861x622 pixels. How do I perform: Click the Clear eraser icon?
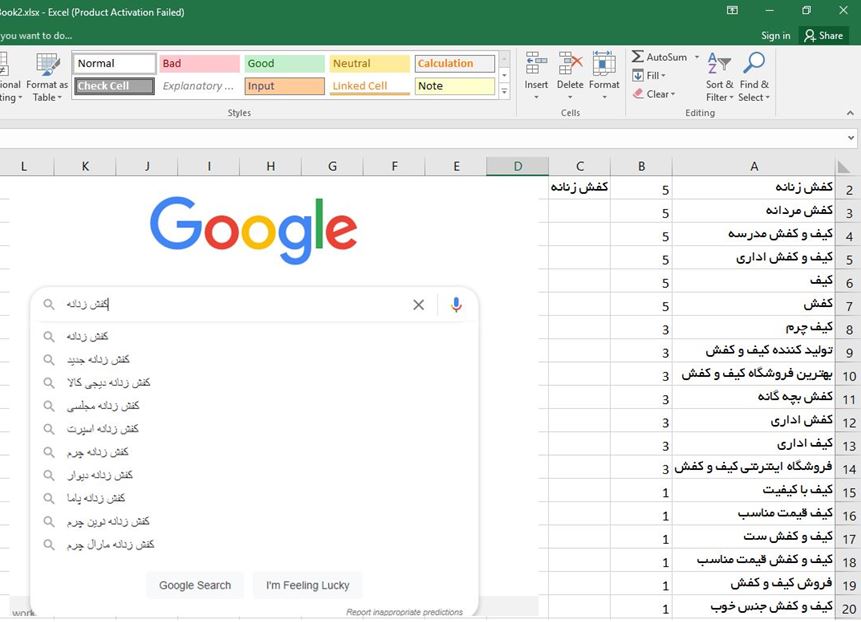click(x=638, y=94)
